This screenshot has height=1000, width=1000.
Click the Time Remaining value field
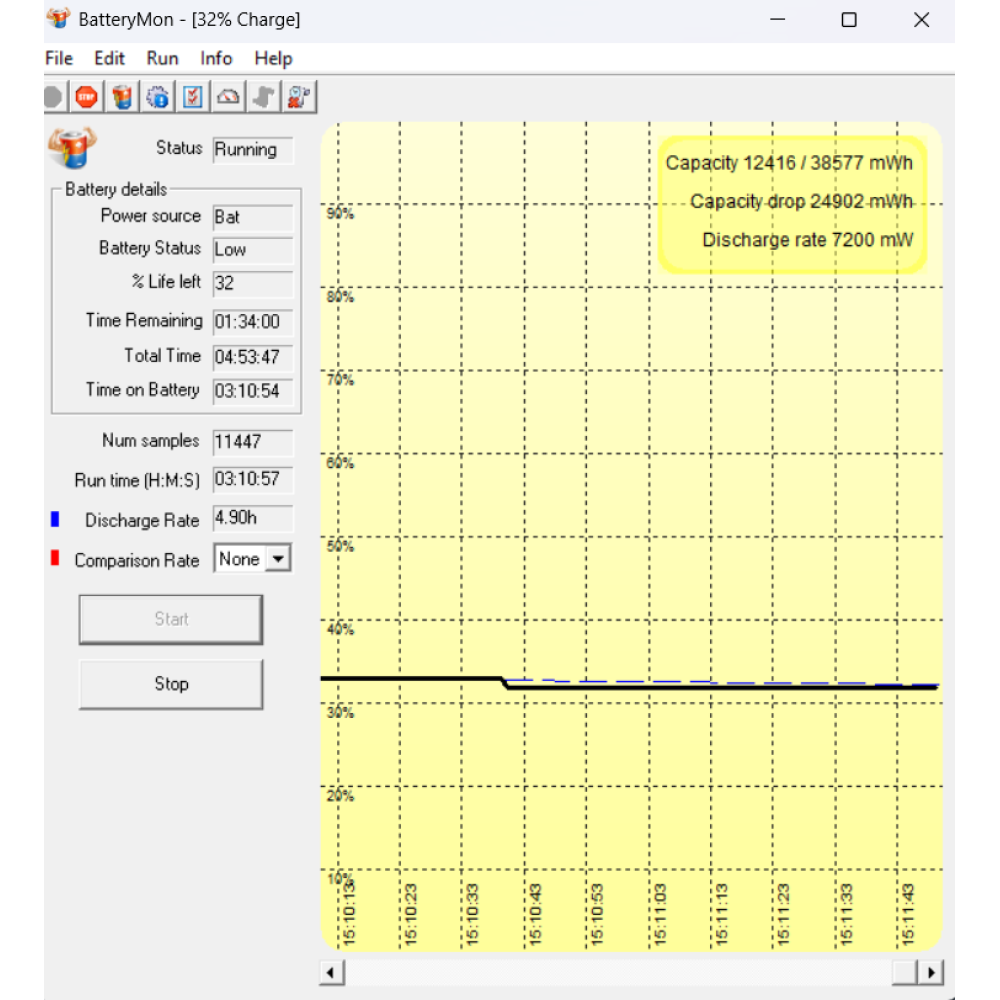(x=252, y=322)
